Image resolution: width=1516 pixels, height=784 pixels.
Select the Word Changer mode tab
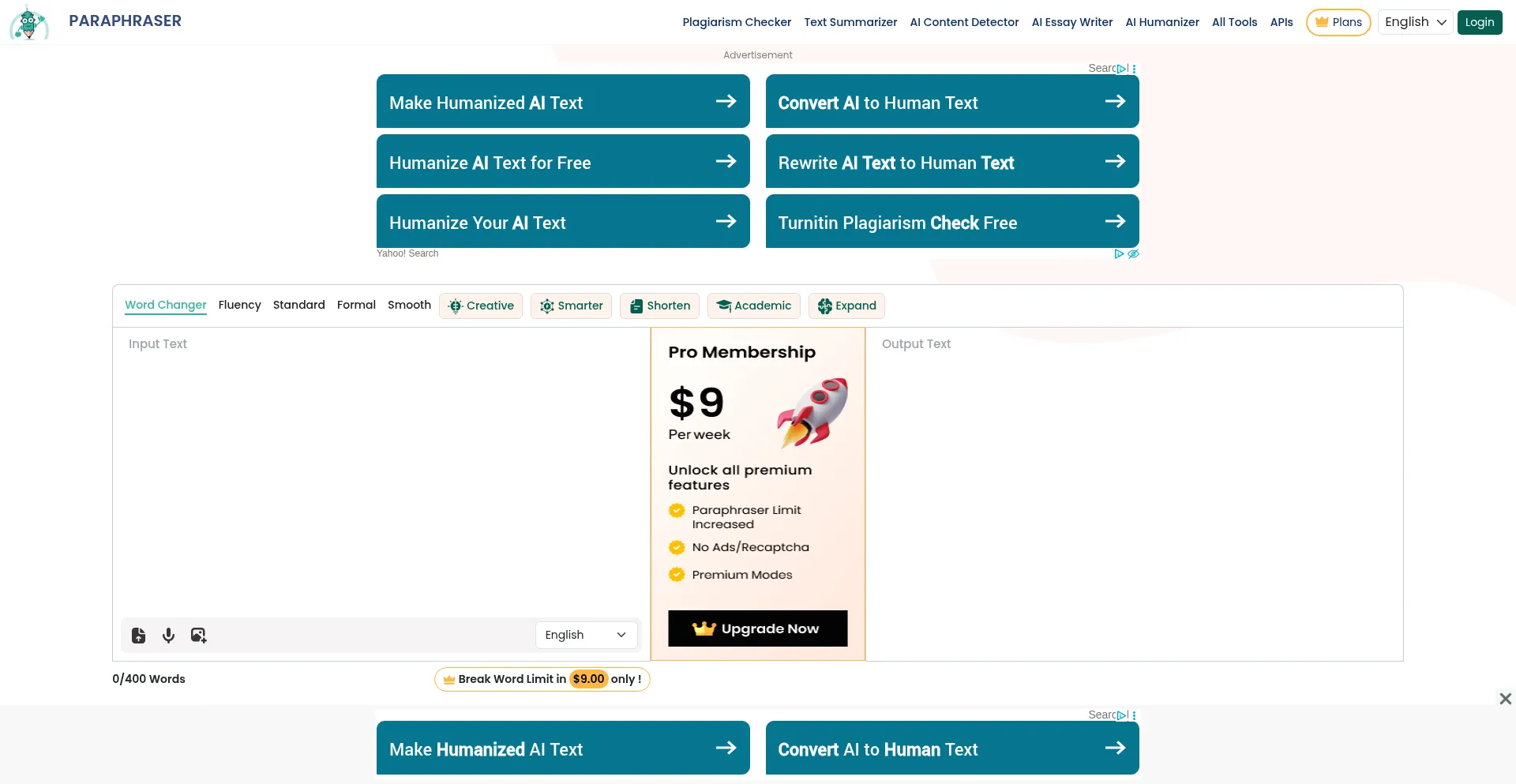[166, 306]
